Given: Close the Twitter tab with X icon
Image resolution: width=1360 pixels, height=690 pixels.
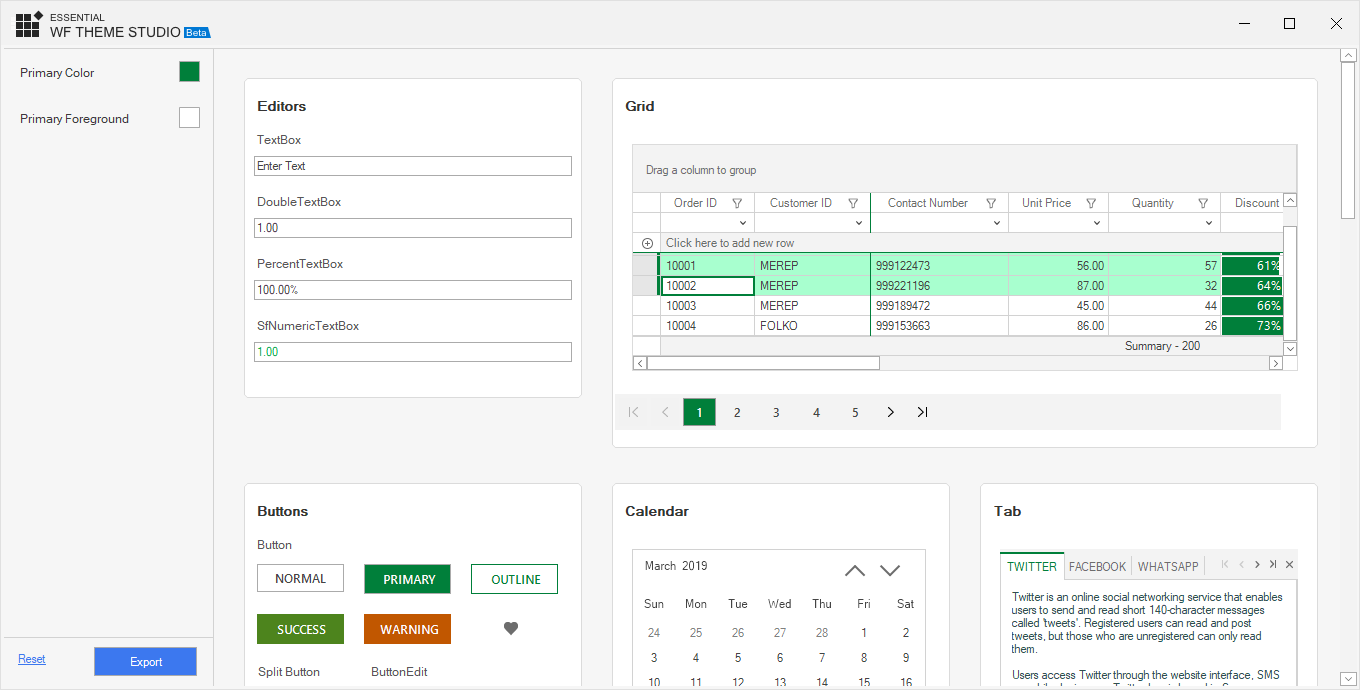Looking at the screenshot, I should 1289,565.
